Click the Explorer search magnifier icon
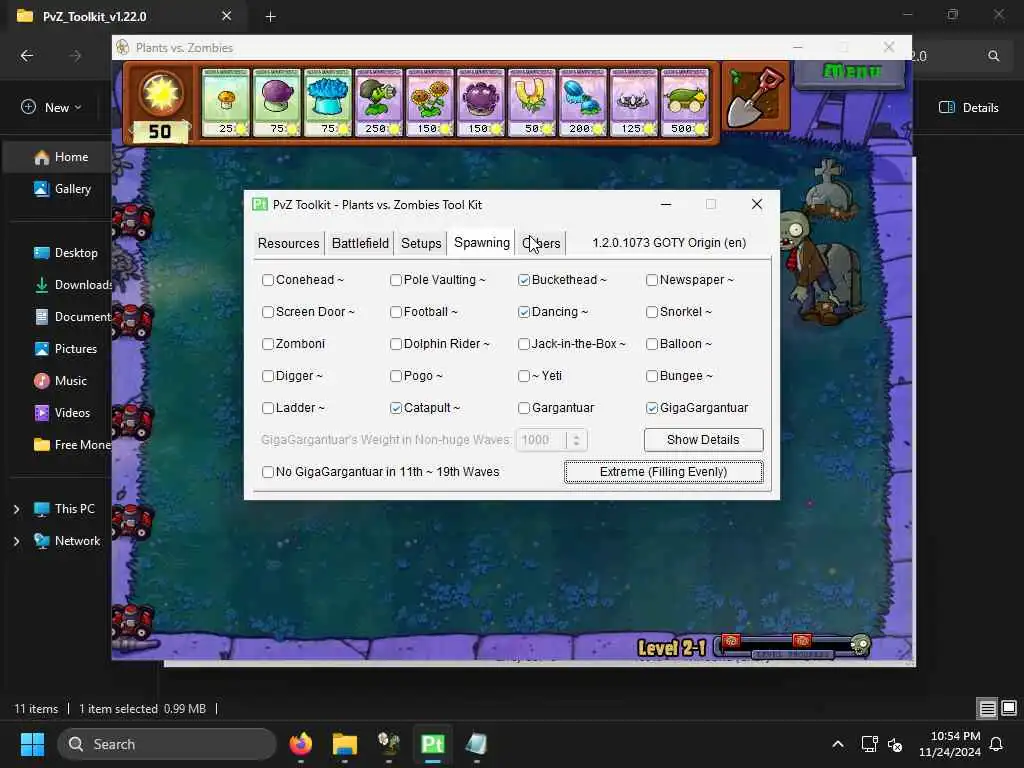The image size is (1024, 768). 993,56
